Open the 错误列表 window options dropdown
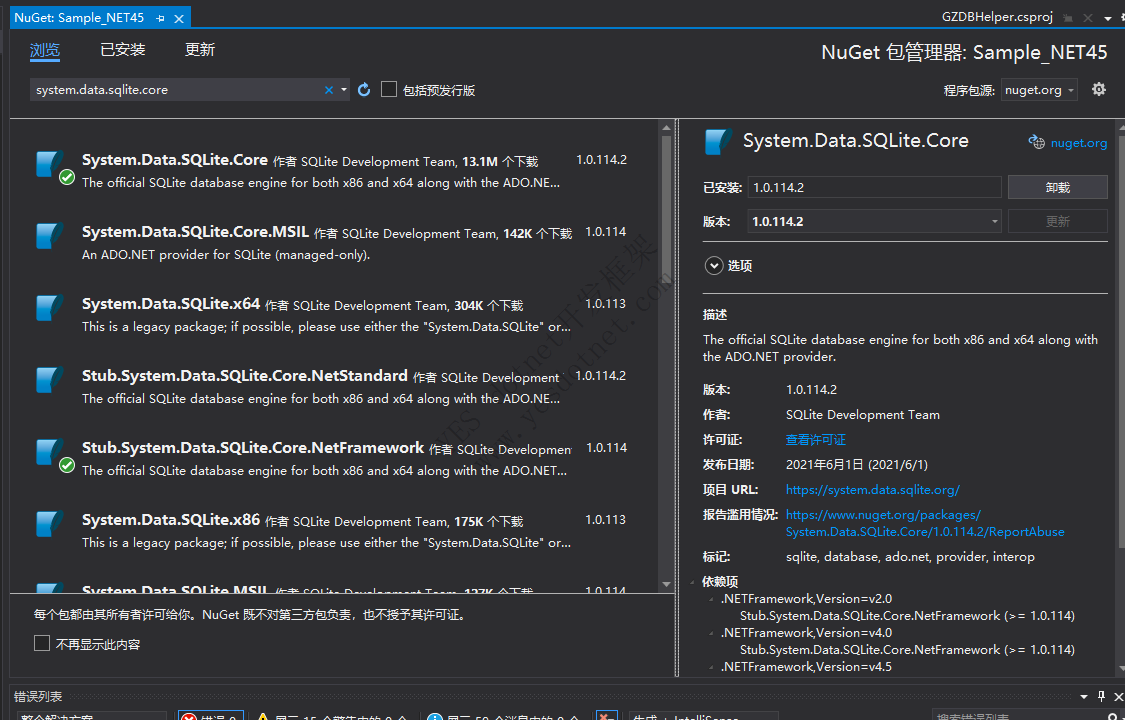This screenshot has height=720, width=1125. [x=1084, y=696]
